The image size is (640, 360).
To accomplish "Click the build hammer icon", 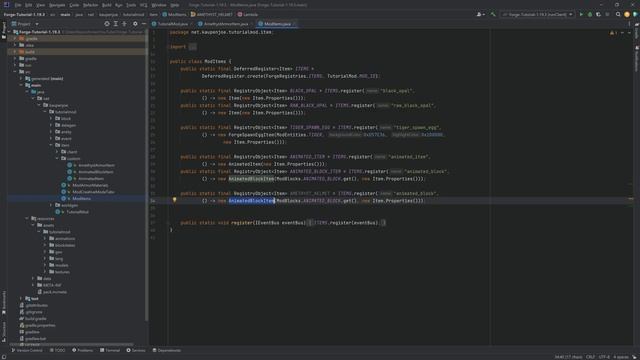I will [x=493, y=14].
